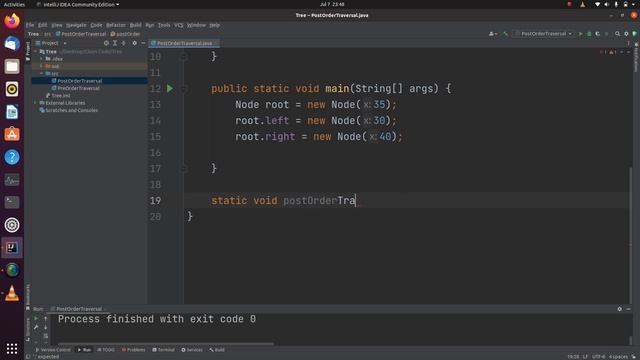Open Ubuntu Software from the dock
The height and width of the screenshot is (360, 640).
pyautogui.click(x=12, y=134)
